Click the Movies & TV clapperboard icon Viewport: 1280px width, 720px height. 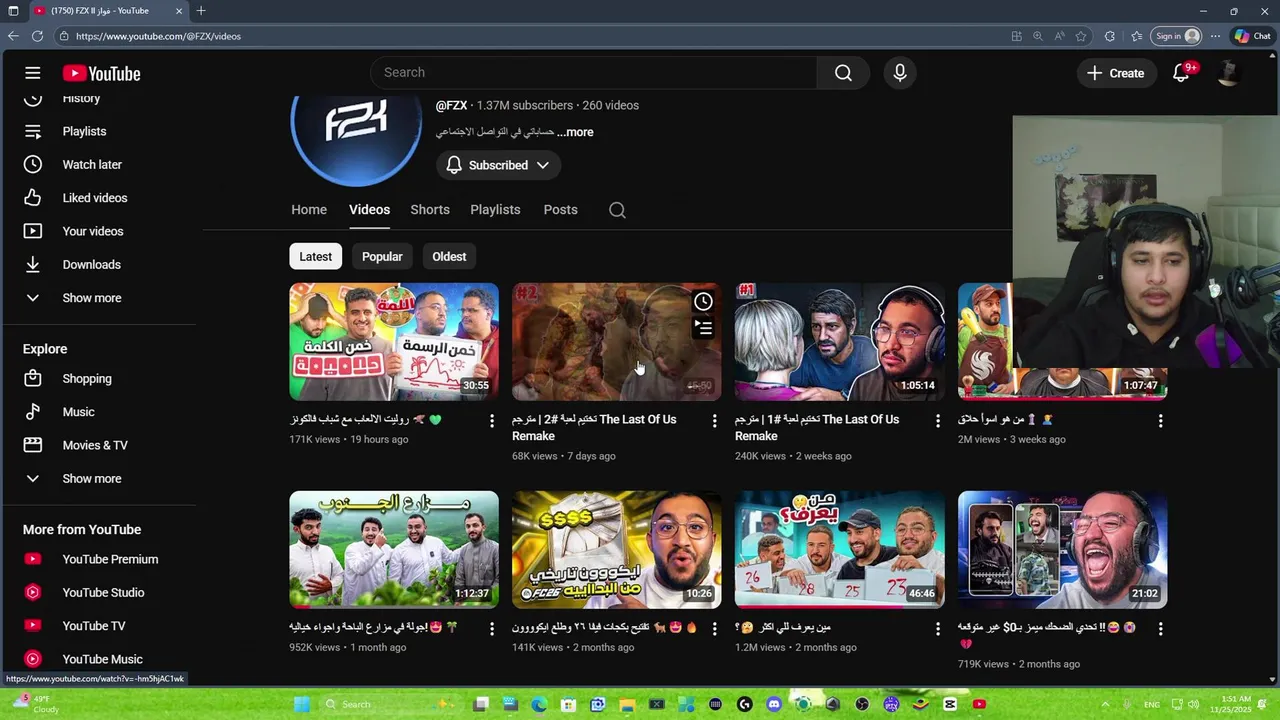[x=33, y=445]
